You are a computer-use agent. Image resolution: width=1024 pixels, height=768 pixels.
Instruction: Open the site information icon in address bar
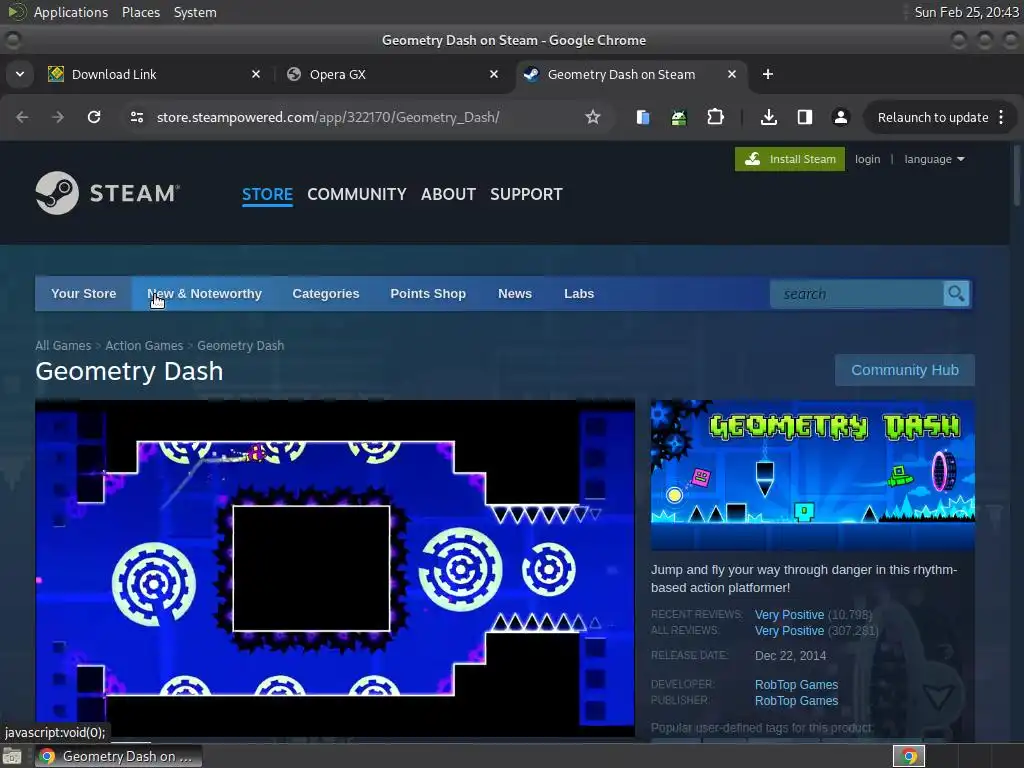tap(136, 117)
